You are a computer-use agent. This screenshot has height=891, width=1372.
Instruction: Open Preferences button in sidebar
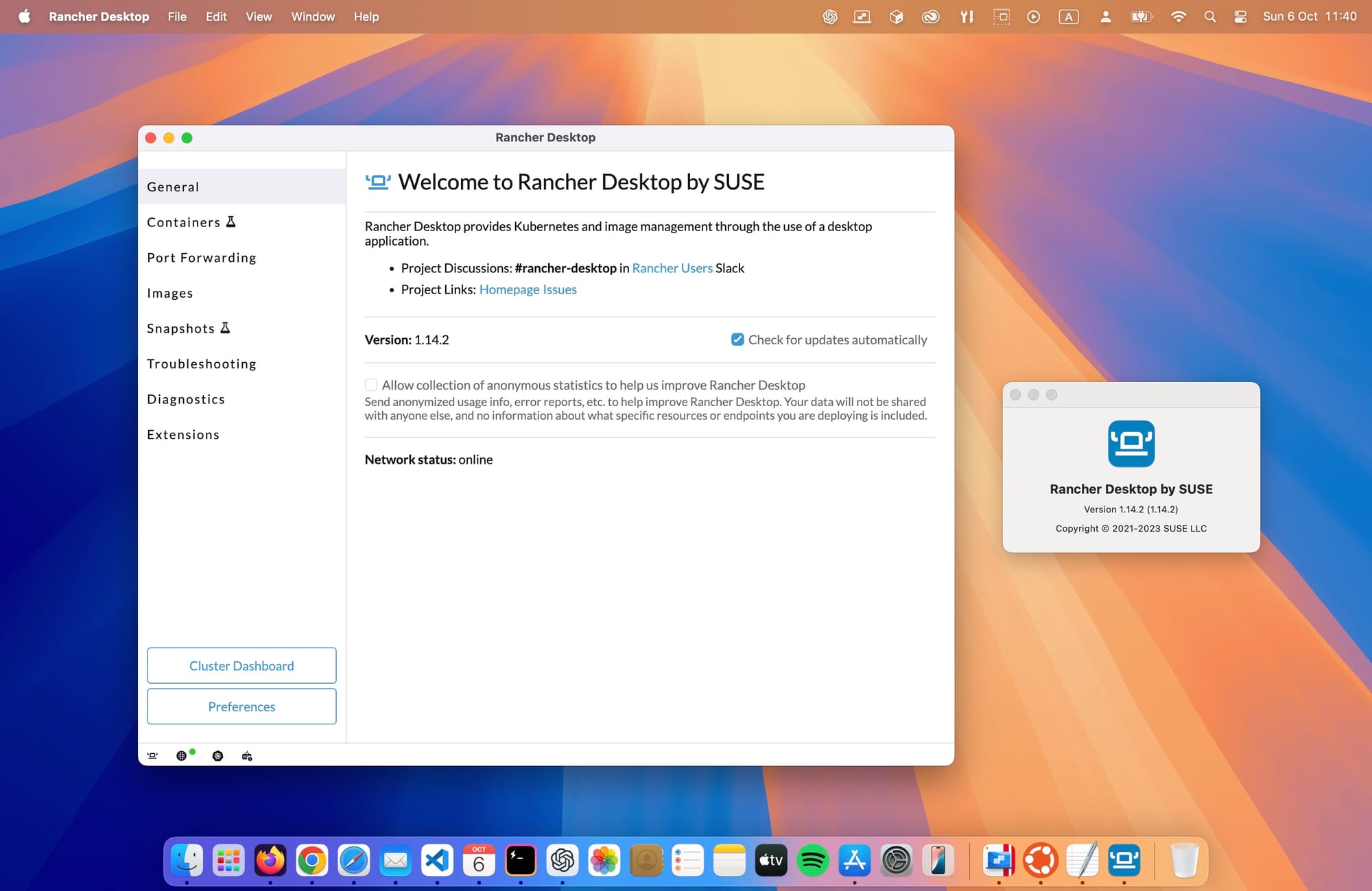[241, 706]
